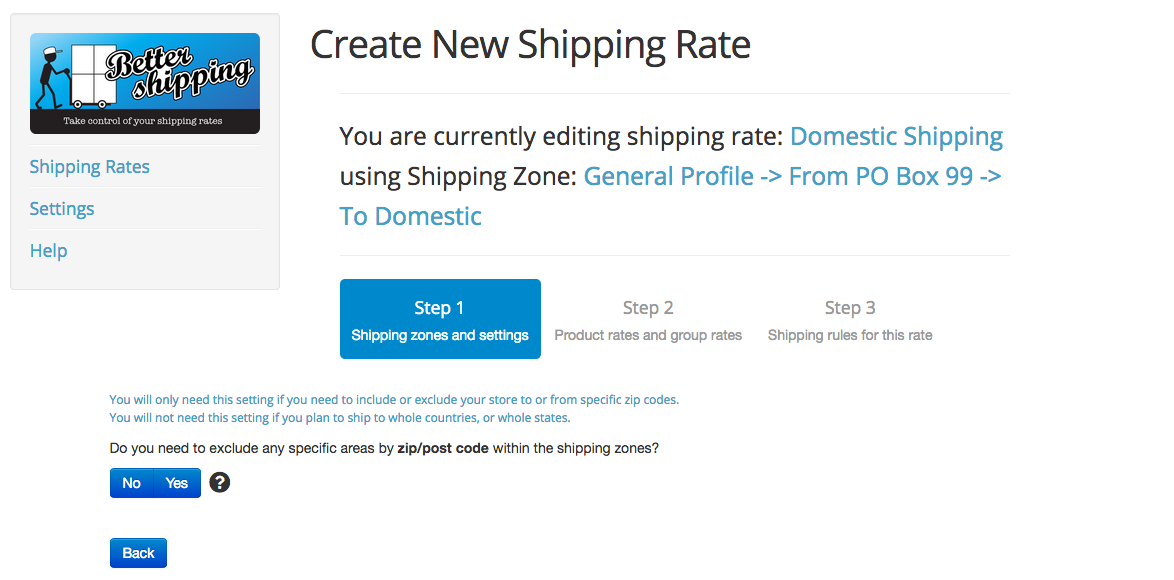Go to Step 2 product rates tab
This screenshot has width=1174, height=580.
(x=648, y=319)
